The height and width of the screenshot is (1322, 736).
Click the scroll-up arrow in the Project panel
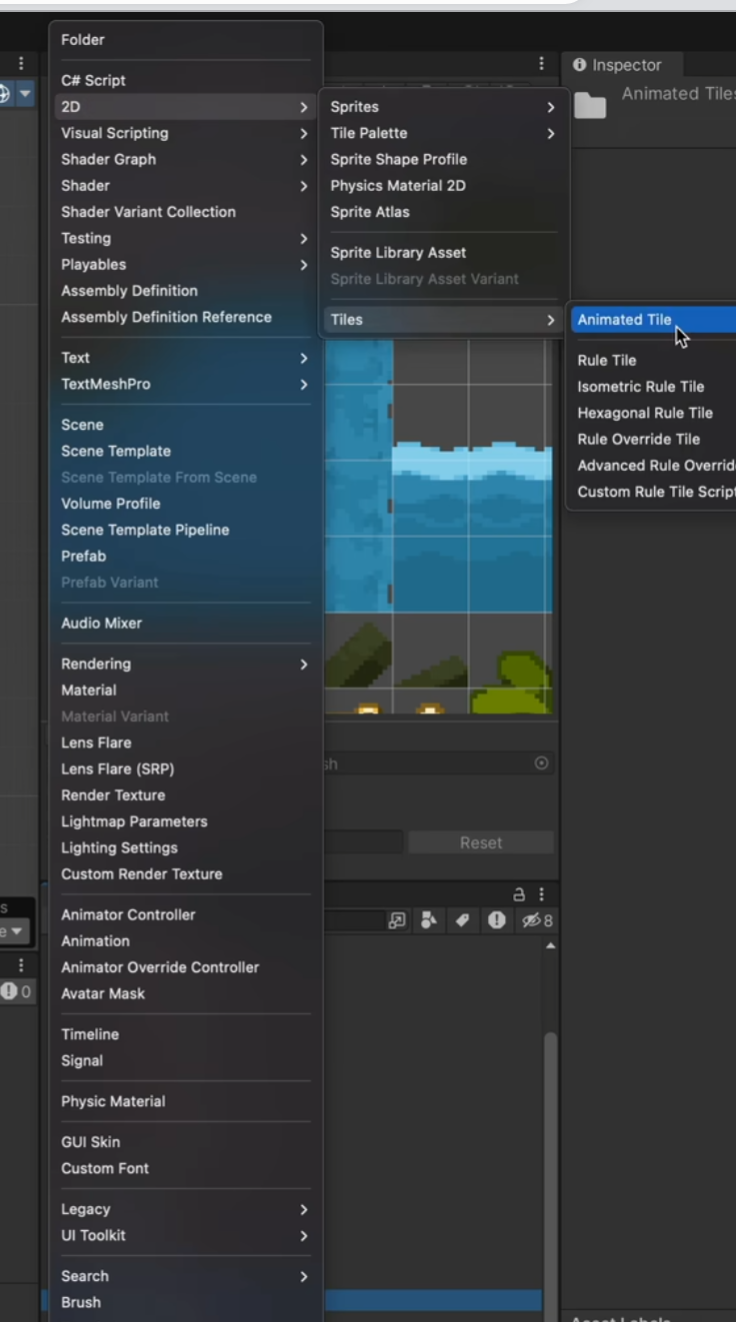[550, 945]
